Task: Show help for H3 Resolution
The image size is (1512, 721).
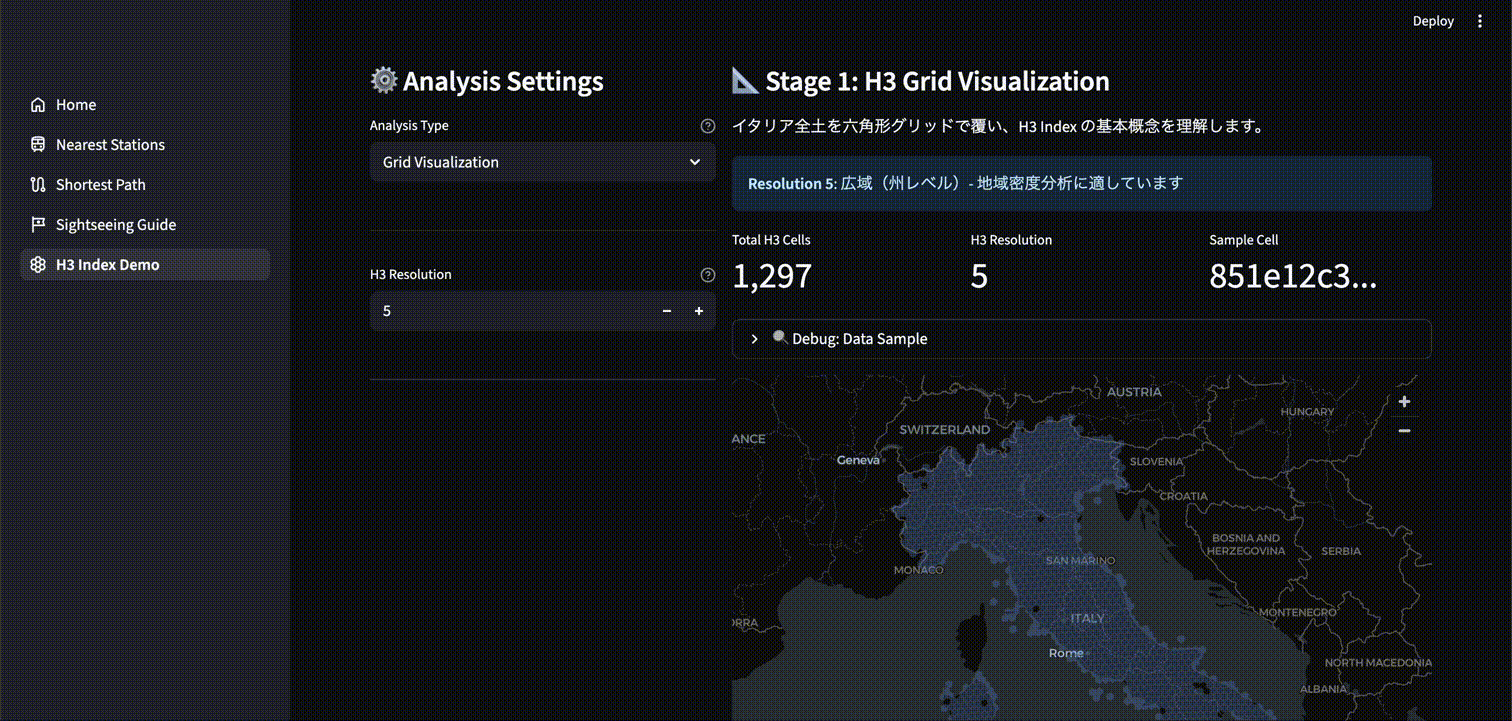Action: click(708, 275)
